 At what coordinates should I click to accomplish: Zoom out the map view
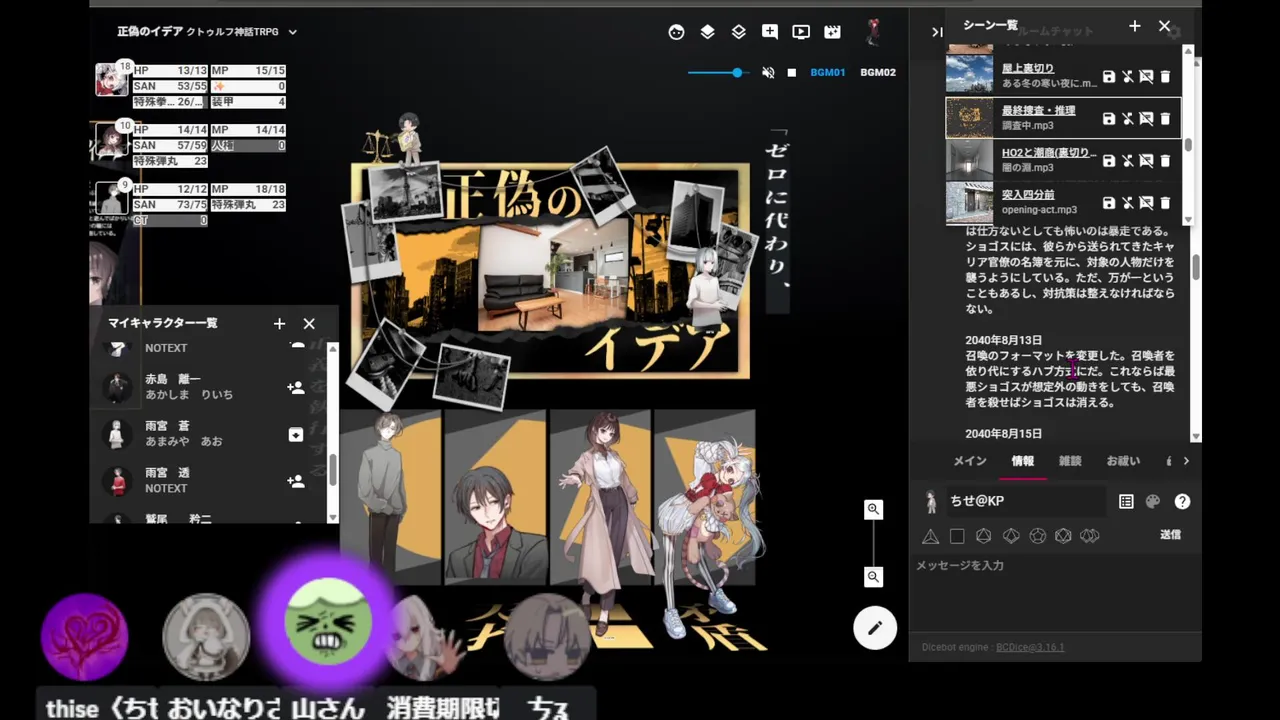pyautogui.click(x=873, y=577)
